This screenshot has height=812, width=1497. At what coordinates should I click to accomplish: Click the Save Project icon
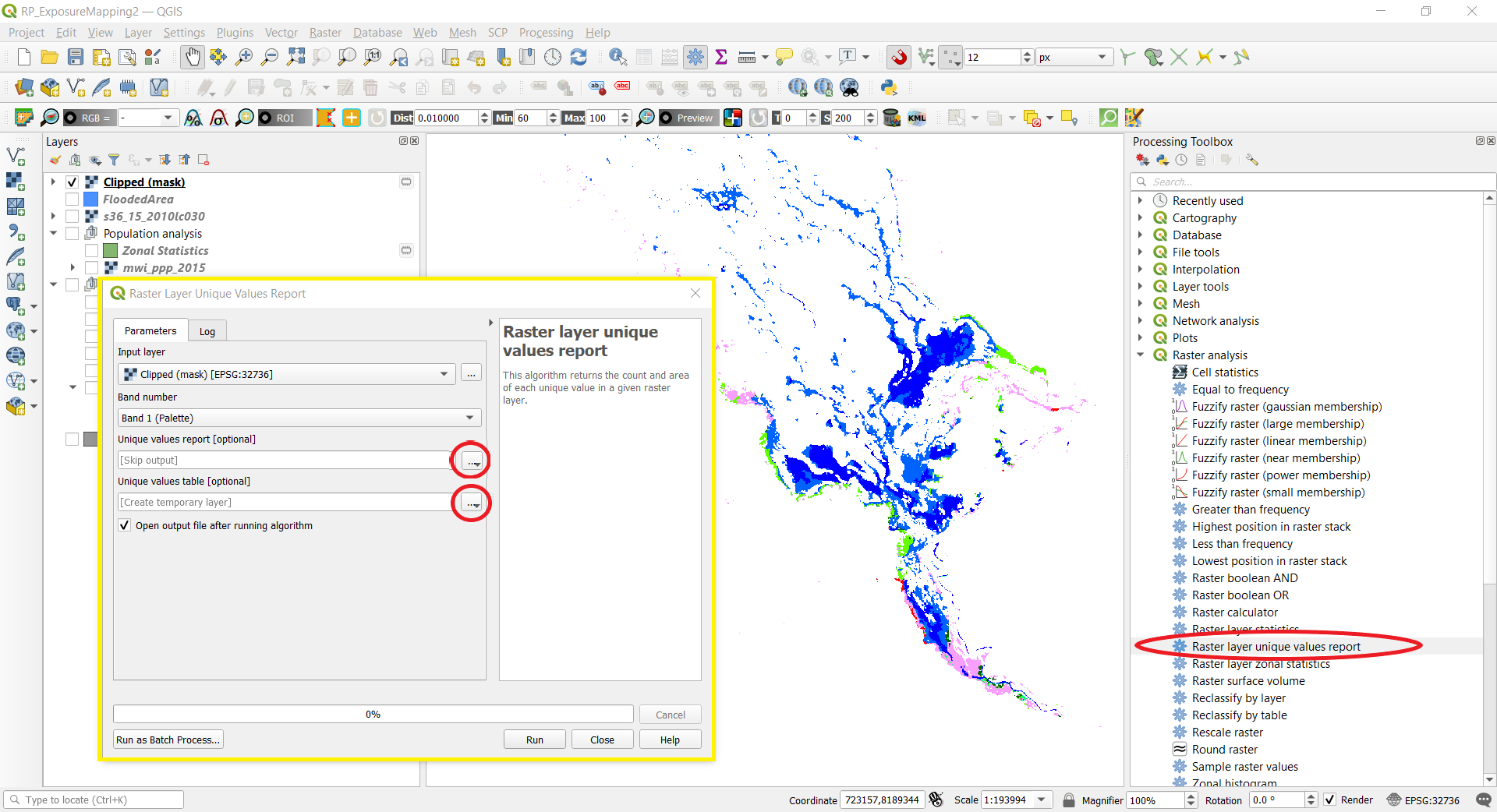click(x=75, y=56)
